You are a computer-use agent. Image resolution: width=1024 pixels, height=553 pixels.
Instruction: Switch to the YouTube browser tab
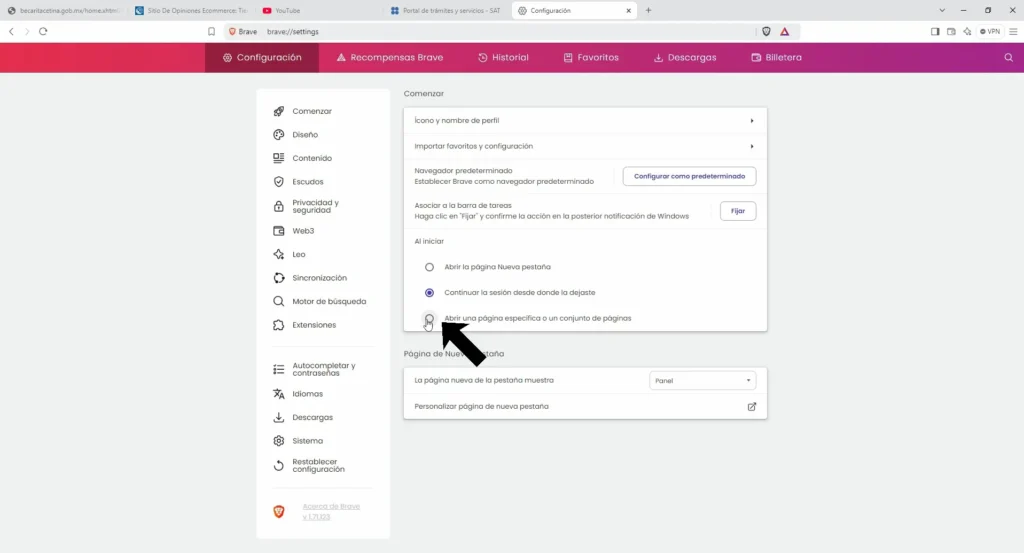click(320, 10)
